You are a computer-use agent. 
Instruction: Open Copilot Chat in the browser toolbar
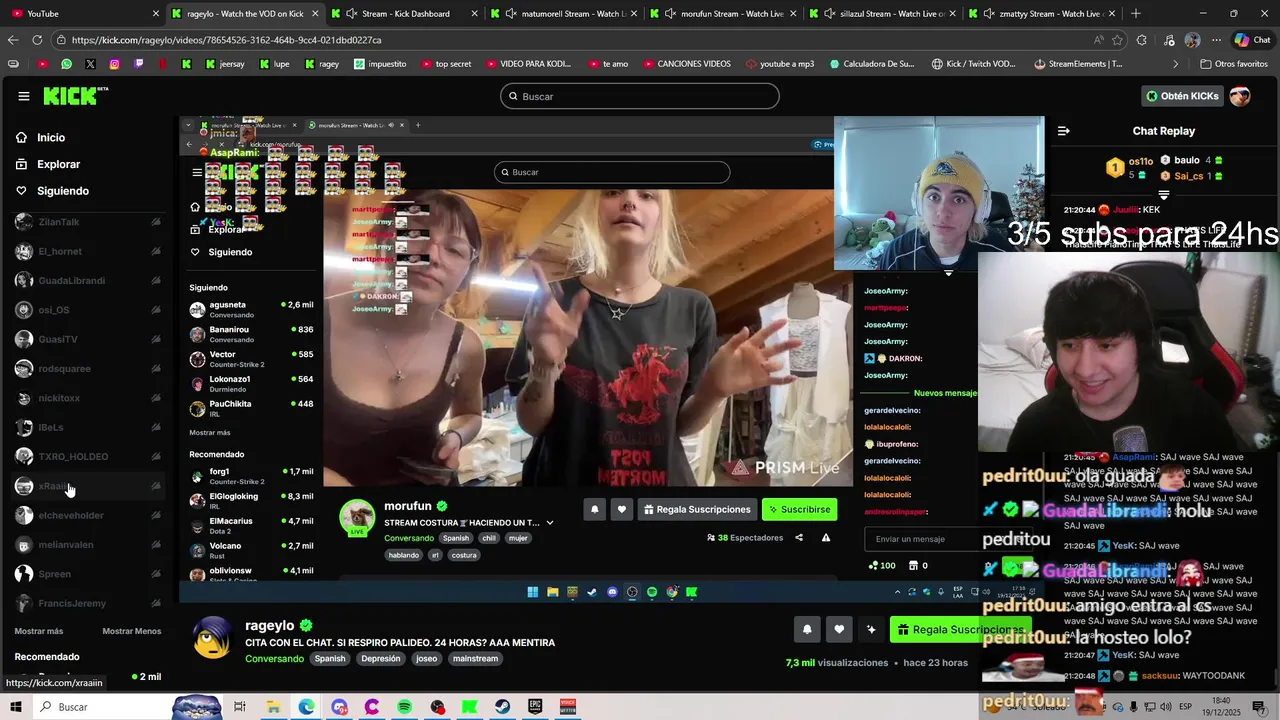[1254, 40]
